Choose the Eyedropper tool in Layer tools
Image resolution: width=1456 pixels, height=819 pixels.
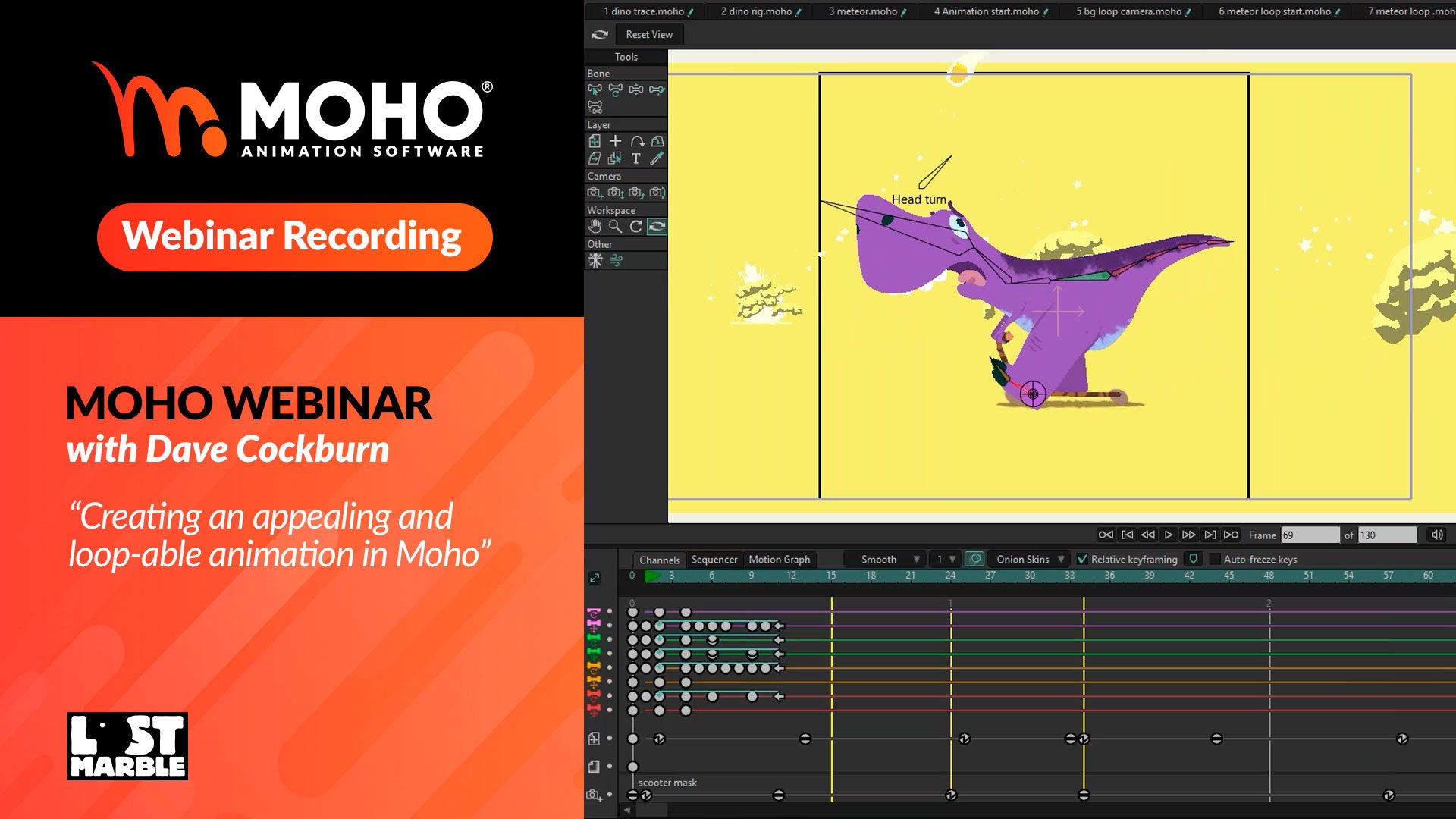(657, 158)
